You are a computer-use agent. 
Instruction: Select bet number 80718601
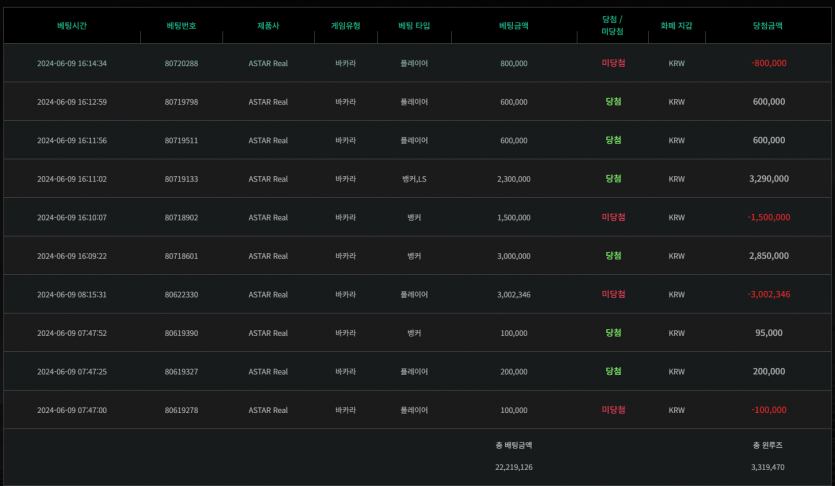click(x=181, y=256)
